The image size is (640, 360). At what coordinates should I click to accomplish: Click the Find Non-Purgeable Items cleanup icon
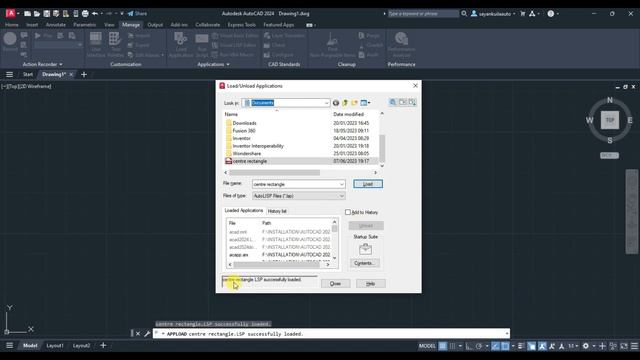click(332, 45)
